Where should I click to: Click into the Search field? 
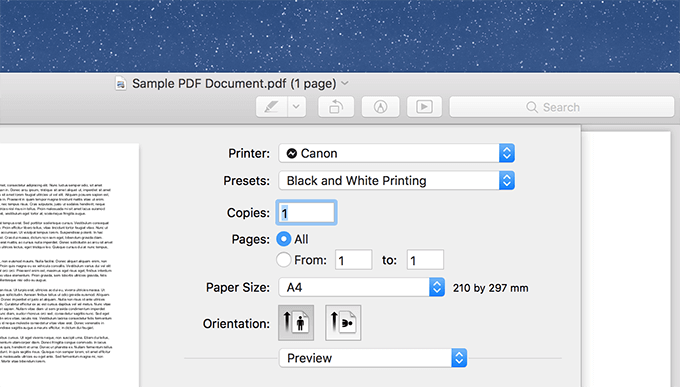(562, 107)
